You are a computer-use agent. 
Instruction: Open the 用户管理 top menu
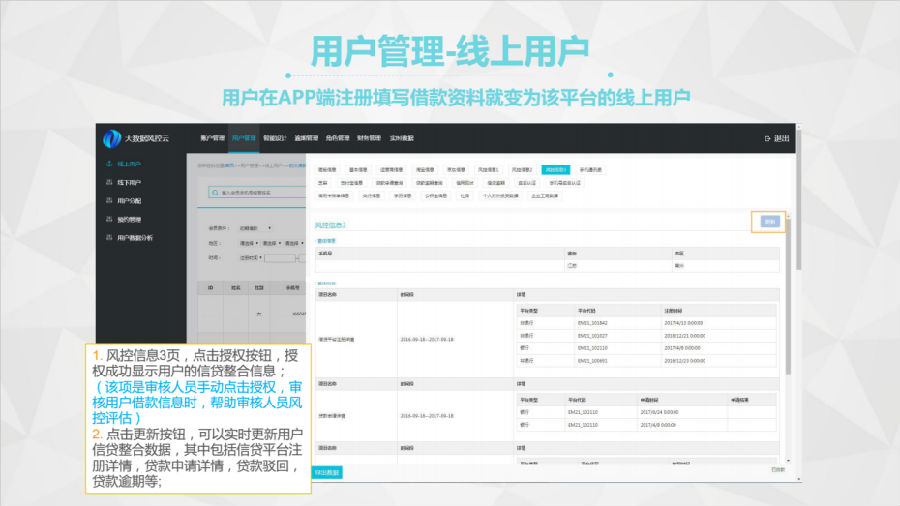coord(244,138)
